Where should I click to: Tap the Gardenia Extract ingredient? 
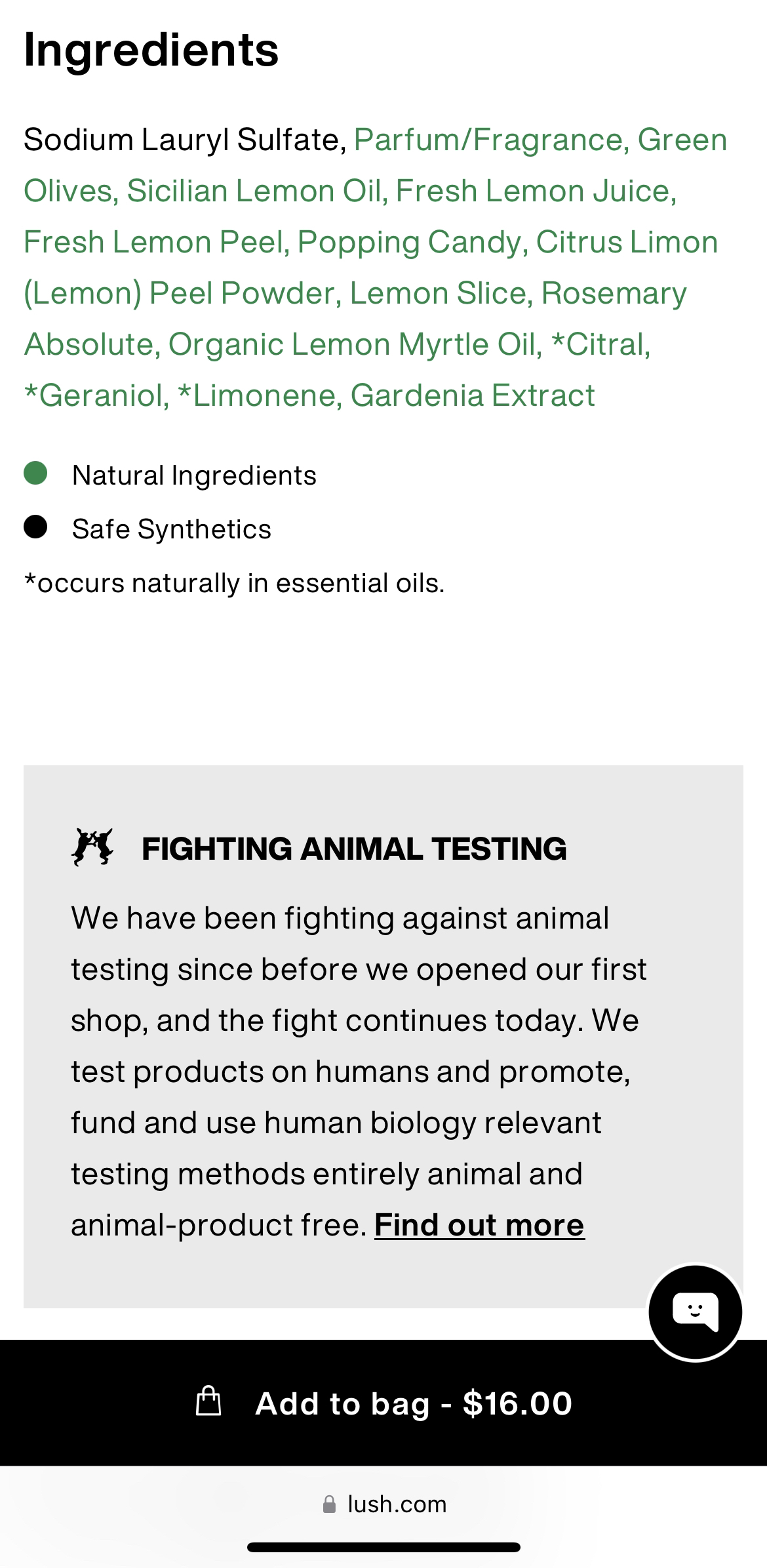pos(473,395)
